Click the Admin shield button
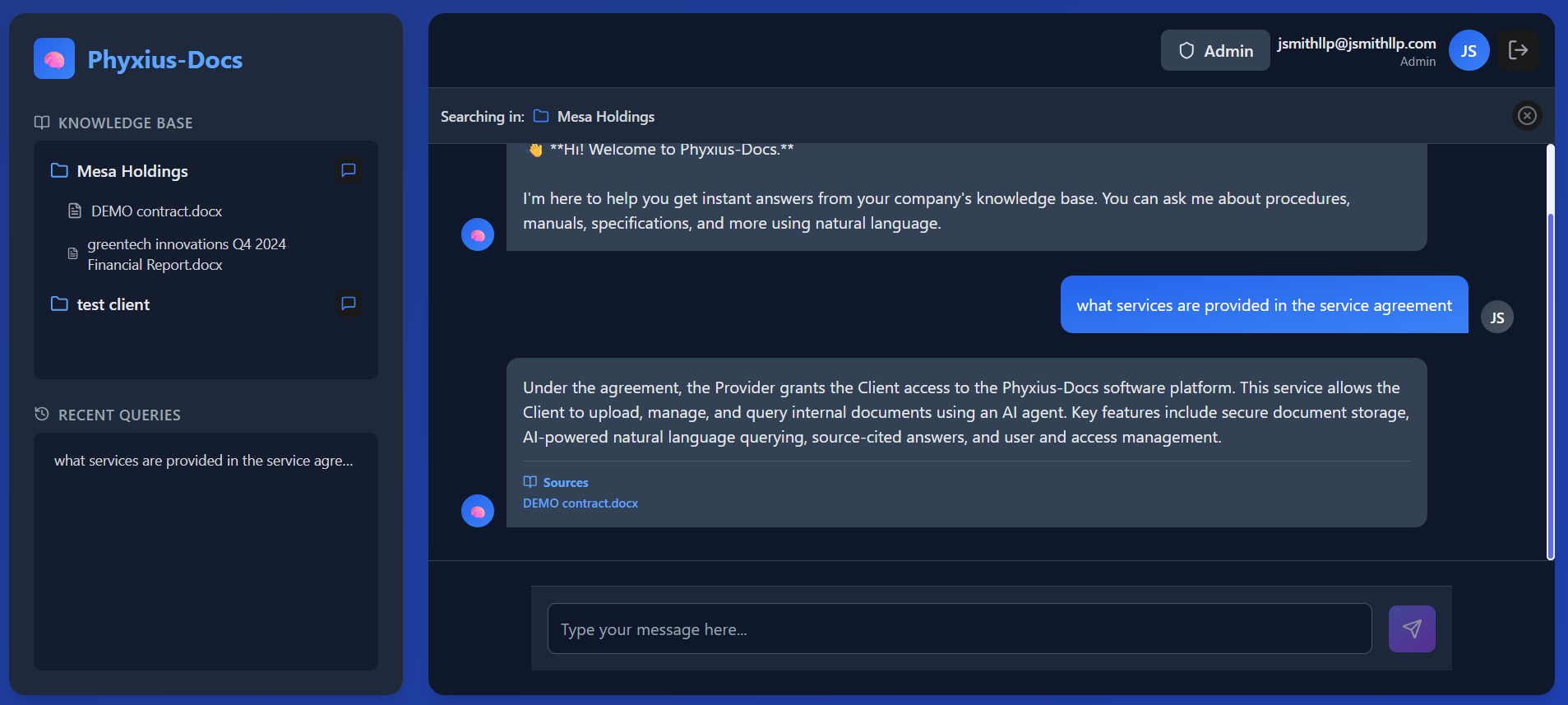Screen dimensions: 1568x705 point(1215,50)
